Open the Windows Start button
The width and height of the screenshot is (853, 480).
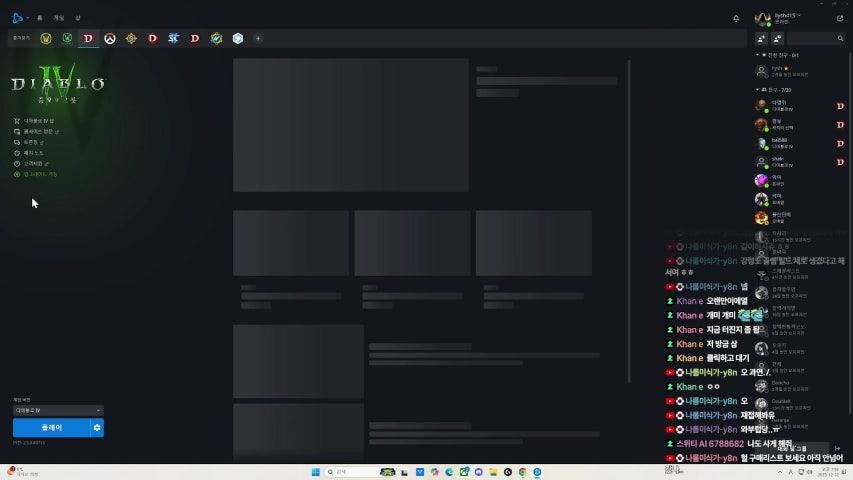(x=316, y=472)
